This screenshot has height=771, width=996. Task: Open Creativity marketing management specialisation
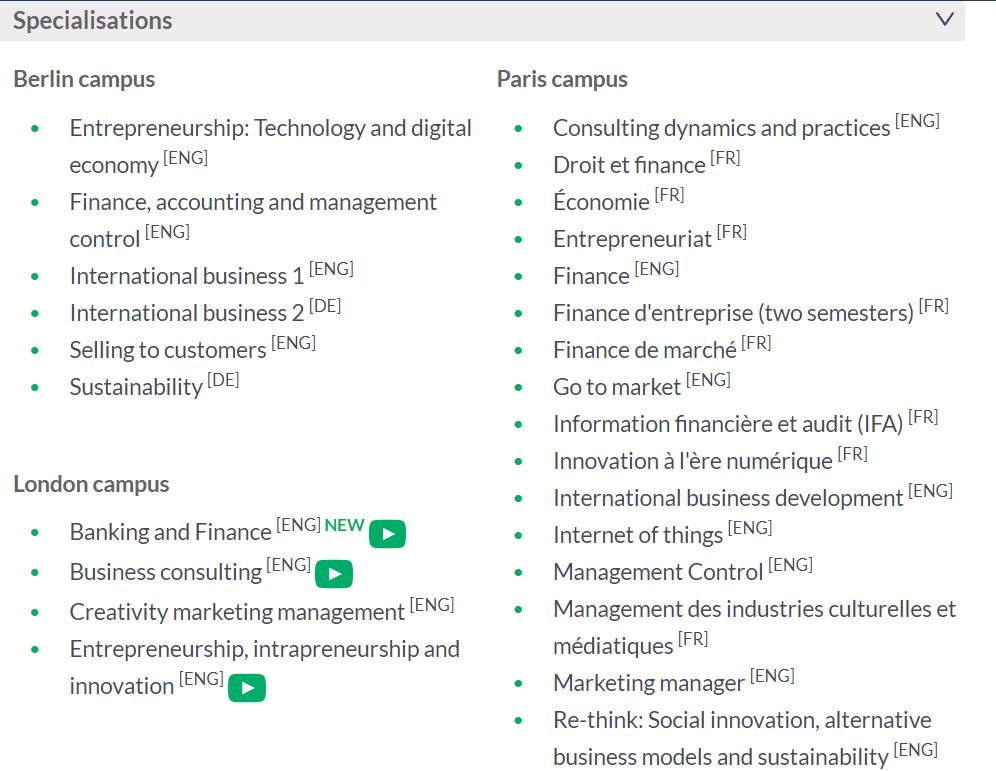point(237,612)
